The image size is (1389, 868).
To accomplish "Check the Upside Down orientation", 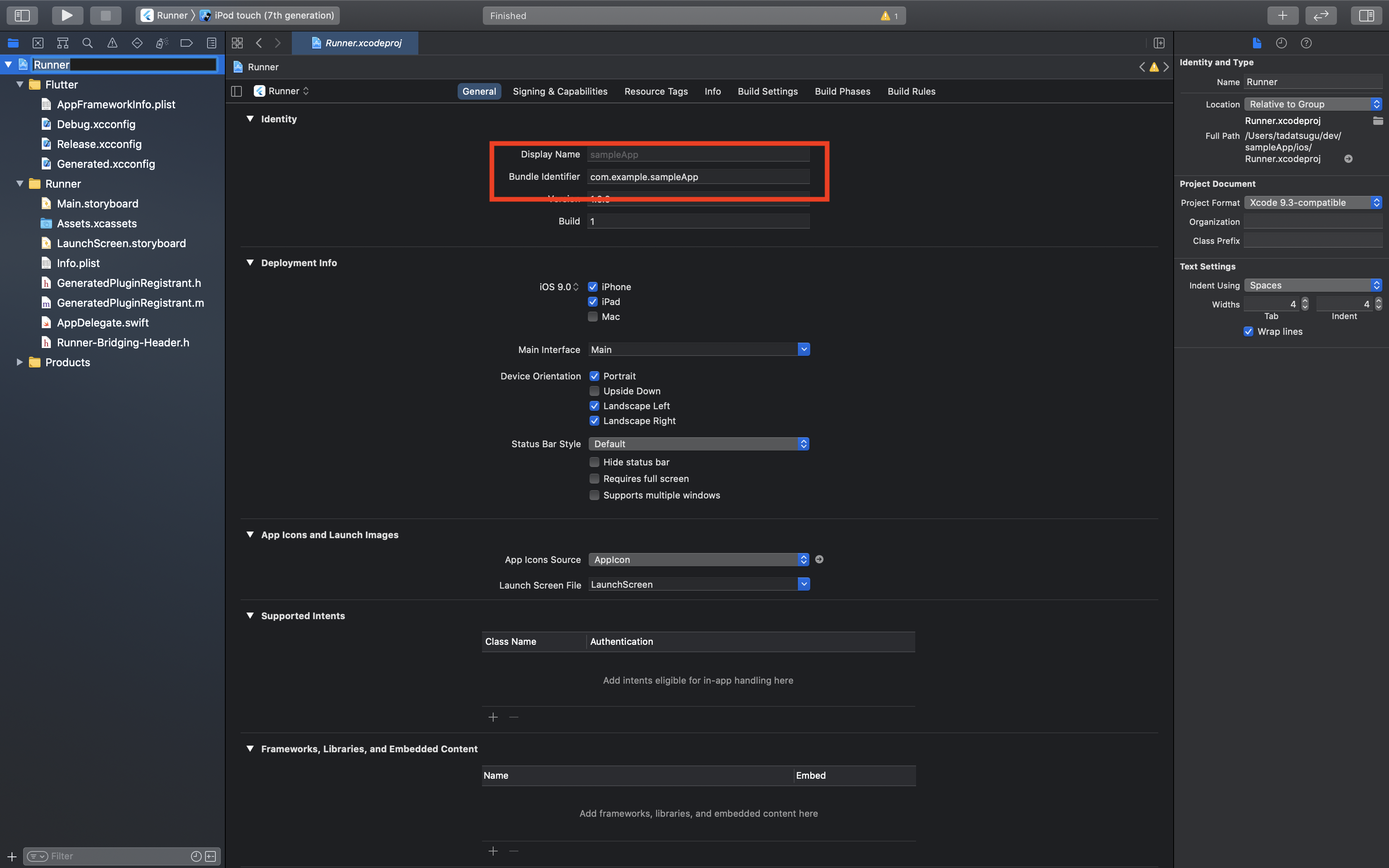I will (x=594, y=391).
